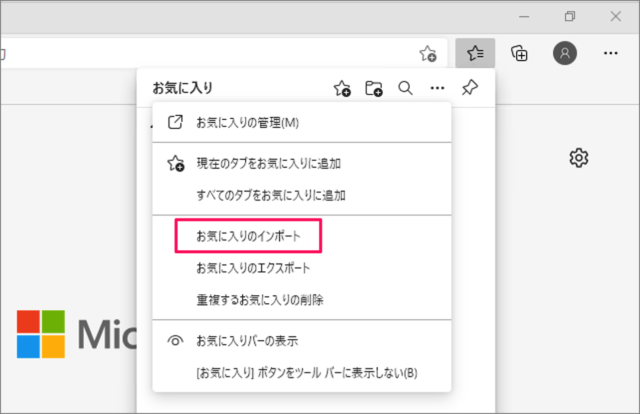Open the browser Settings and more menu
This screenshot has height=414, width=640.
[x=611, y=53]
